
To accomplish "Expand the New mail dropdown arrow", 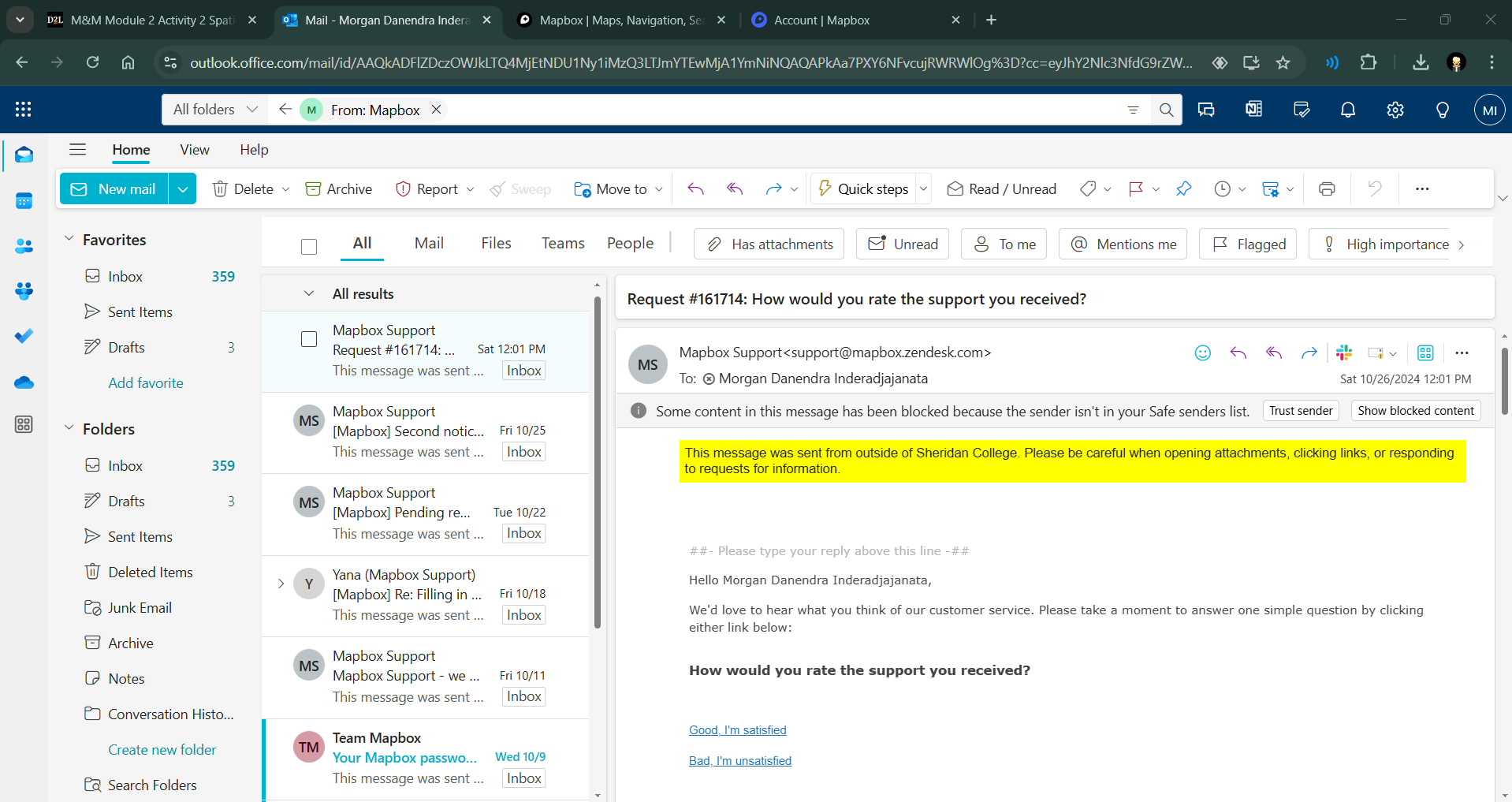I will pos(182,189).
